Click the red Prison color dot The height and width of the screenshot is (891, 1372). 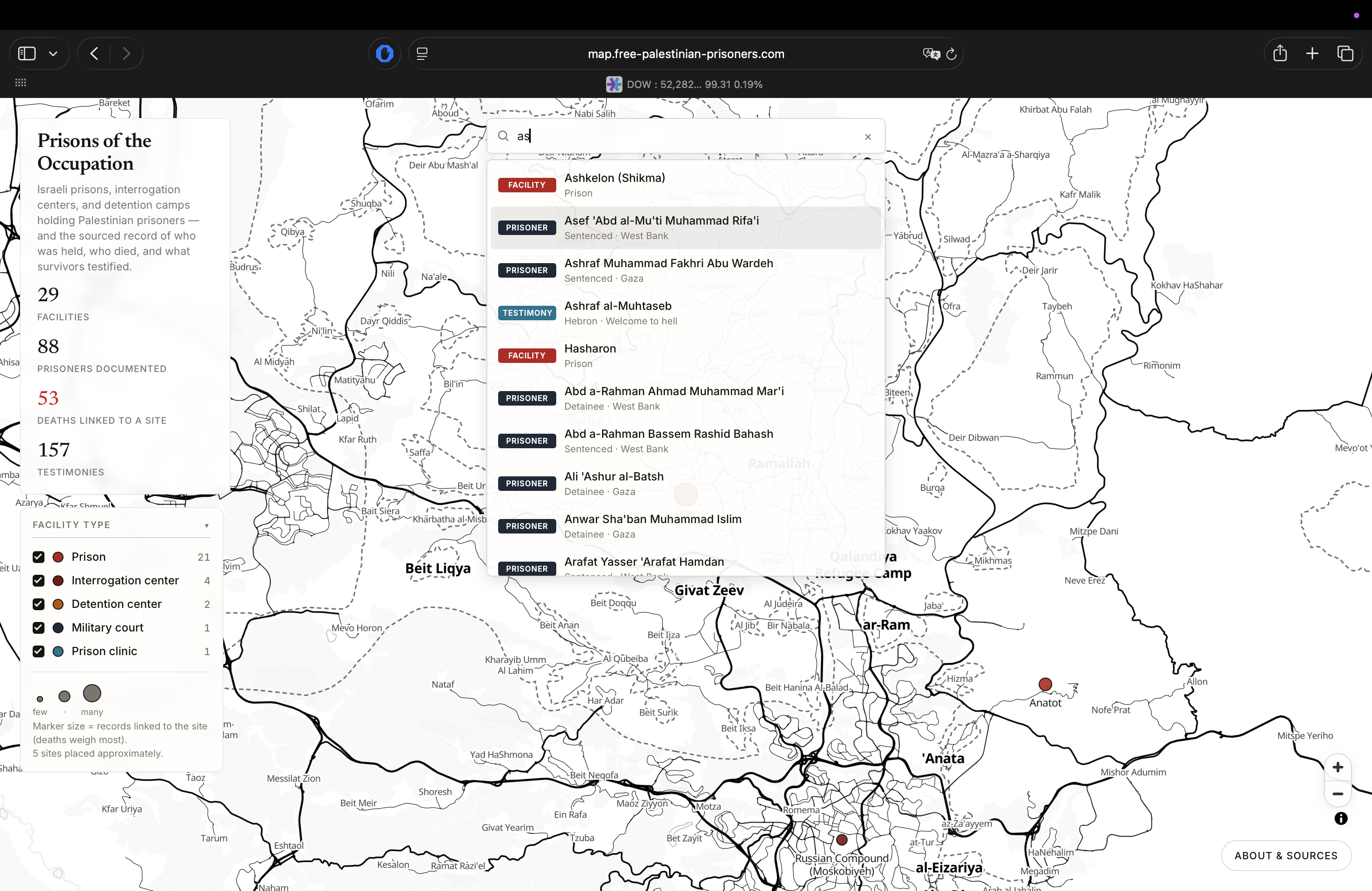tap(58, 557)
